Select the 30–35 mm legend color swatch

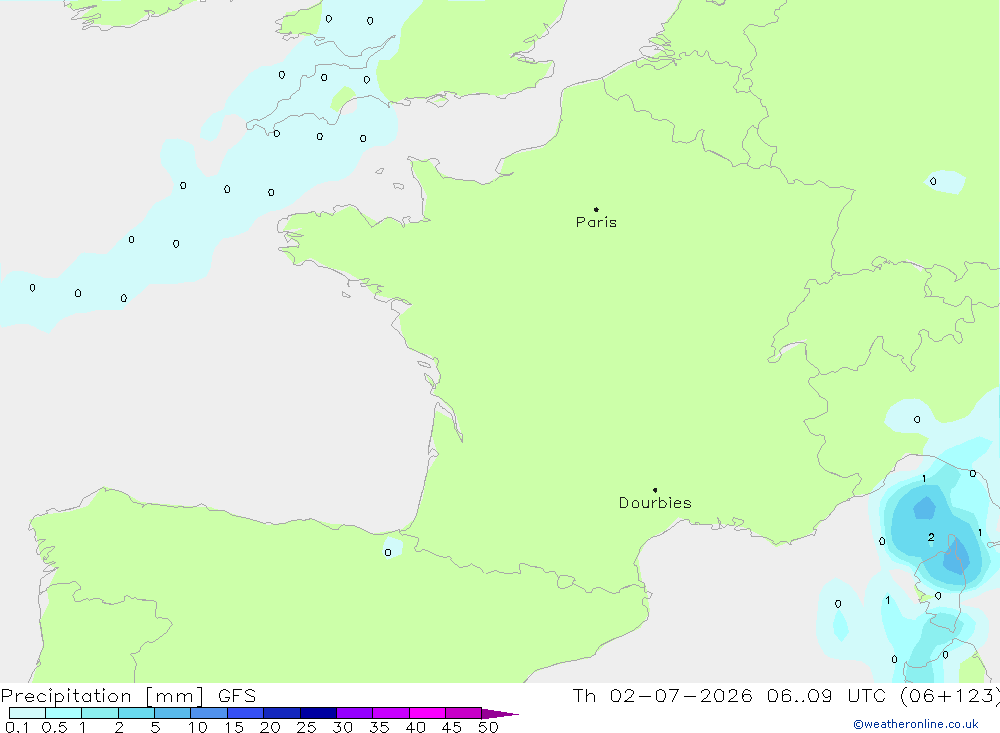(x=355, y=713)
